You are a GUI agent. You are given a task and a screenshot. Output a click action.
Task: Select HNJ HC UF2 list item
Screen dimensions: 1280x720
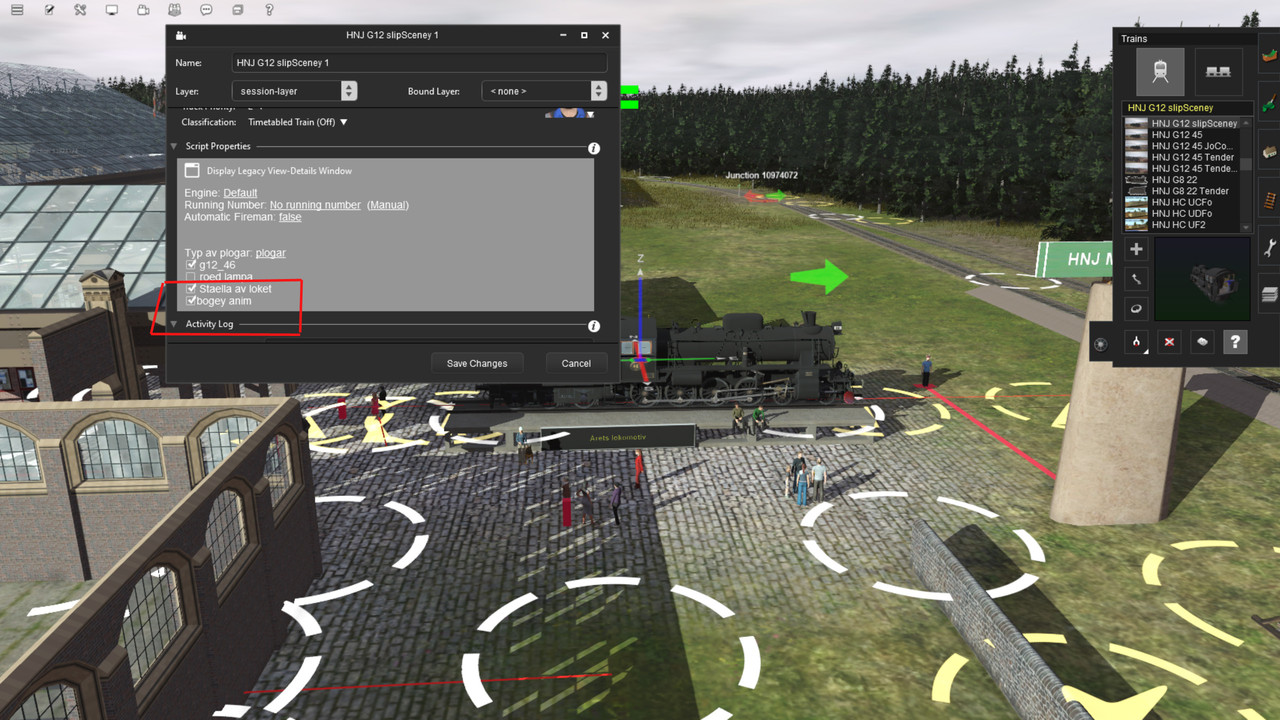pos(1182,225)
